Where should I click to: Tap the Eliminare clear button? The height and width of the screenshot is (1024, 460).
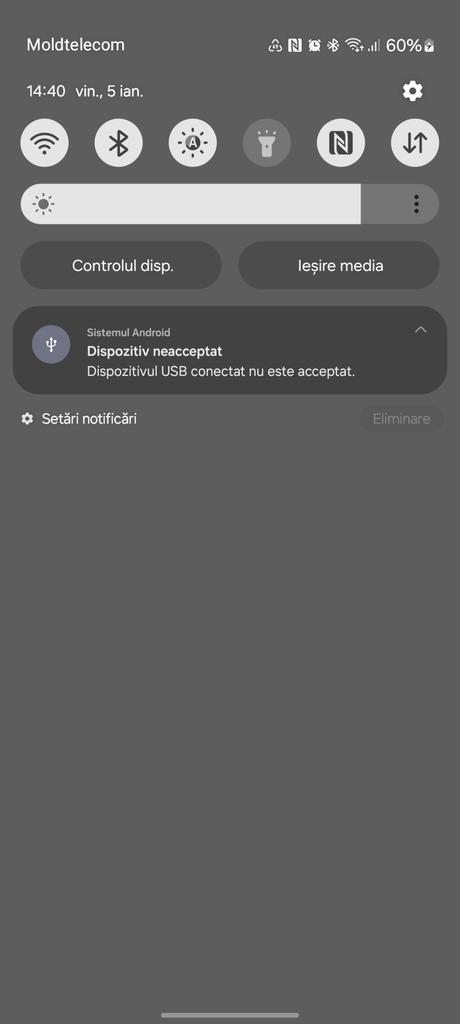pyautogui.click(x=401, y=419)
